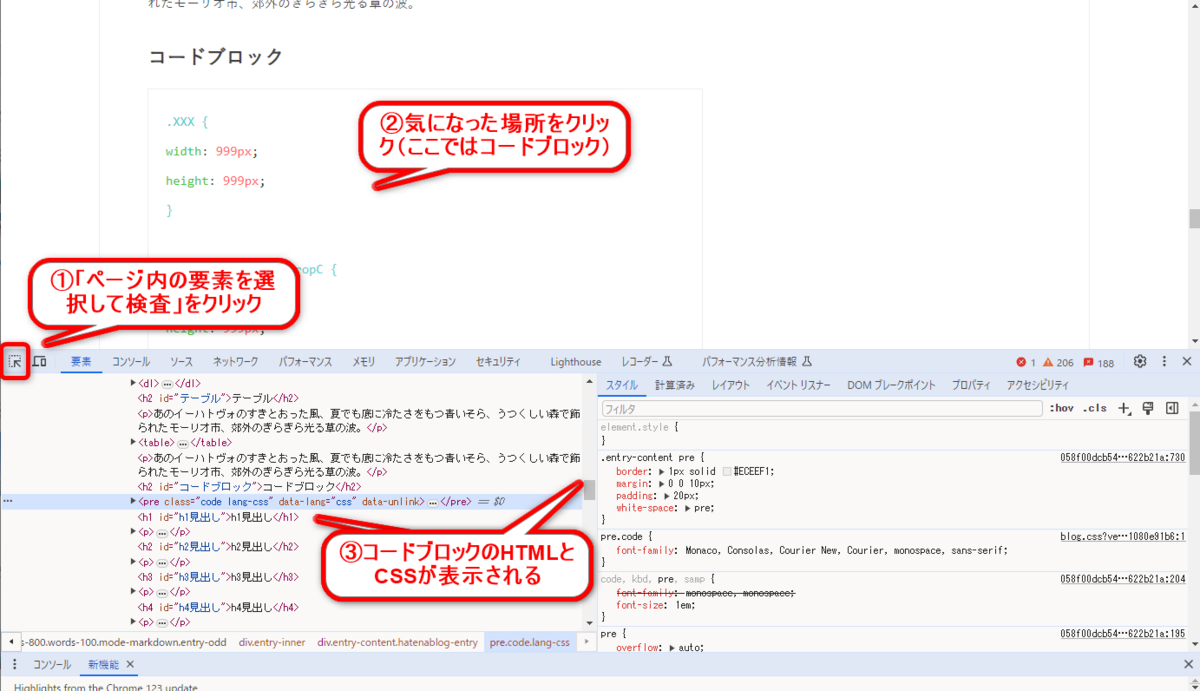Click source link ending 622b21a:195
Screen dimensions: 1200x691
(1123, 634)
